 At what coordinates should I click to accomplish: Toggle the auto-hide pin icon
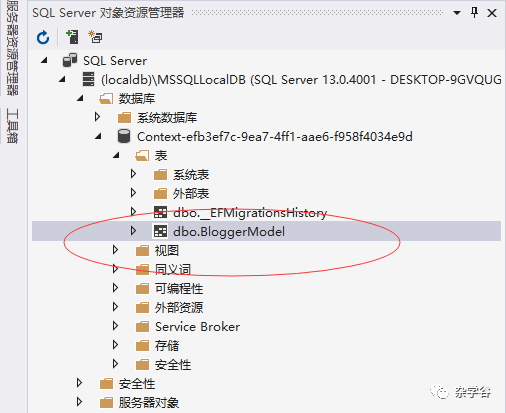pos(474,13)
